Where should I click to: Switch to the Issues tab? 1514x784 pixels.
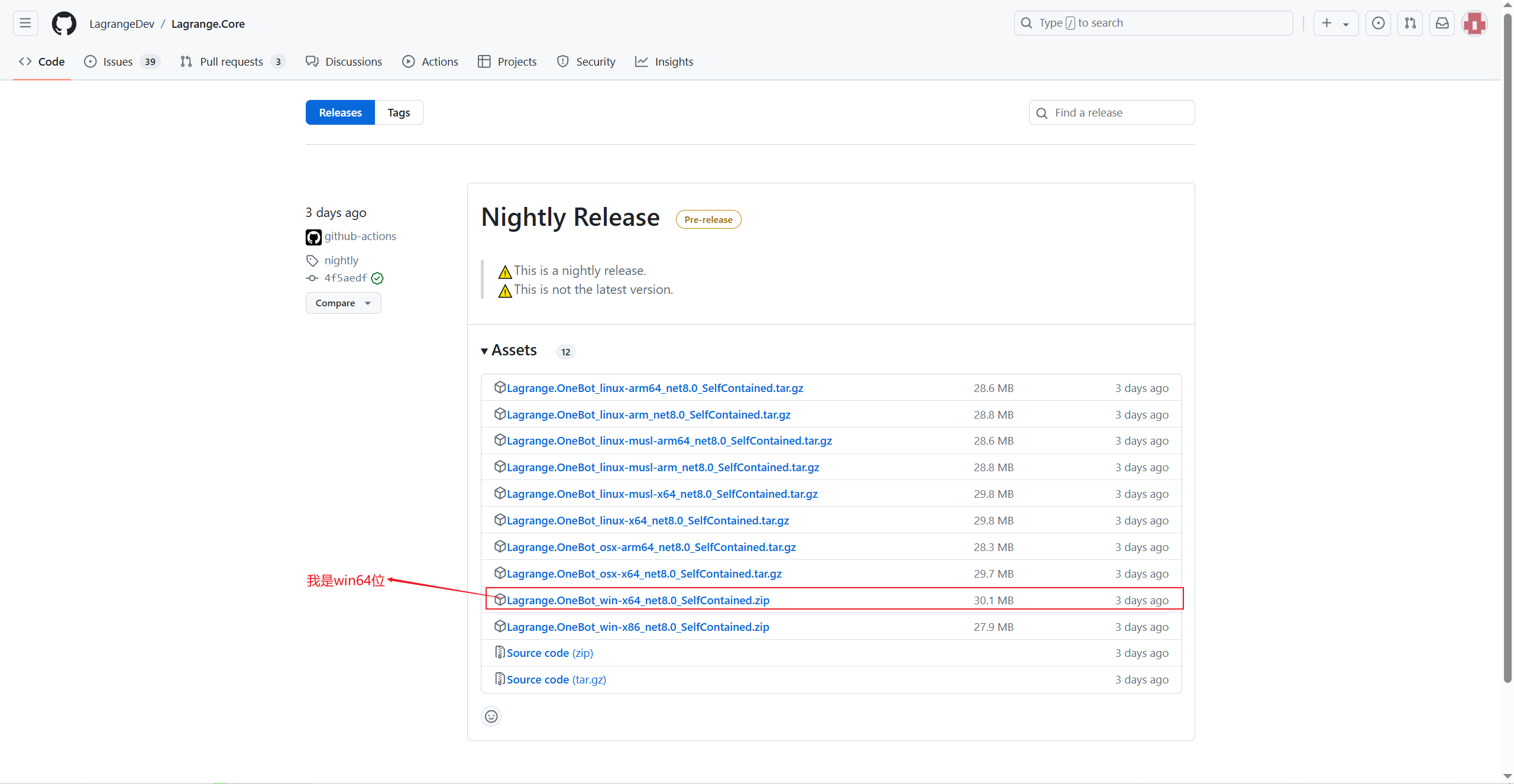click(122, 61)
